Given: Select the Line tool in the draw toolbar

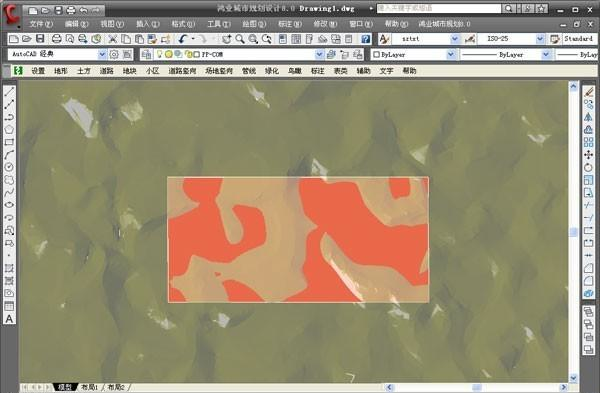Looking at the screenshot, I should pyautogui.click(x=9, y=91).
